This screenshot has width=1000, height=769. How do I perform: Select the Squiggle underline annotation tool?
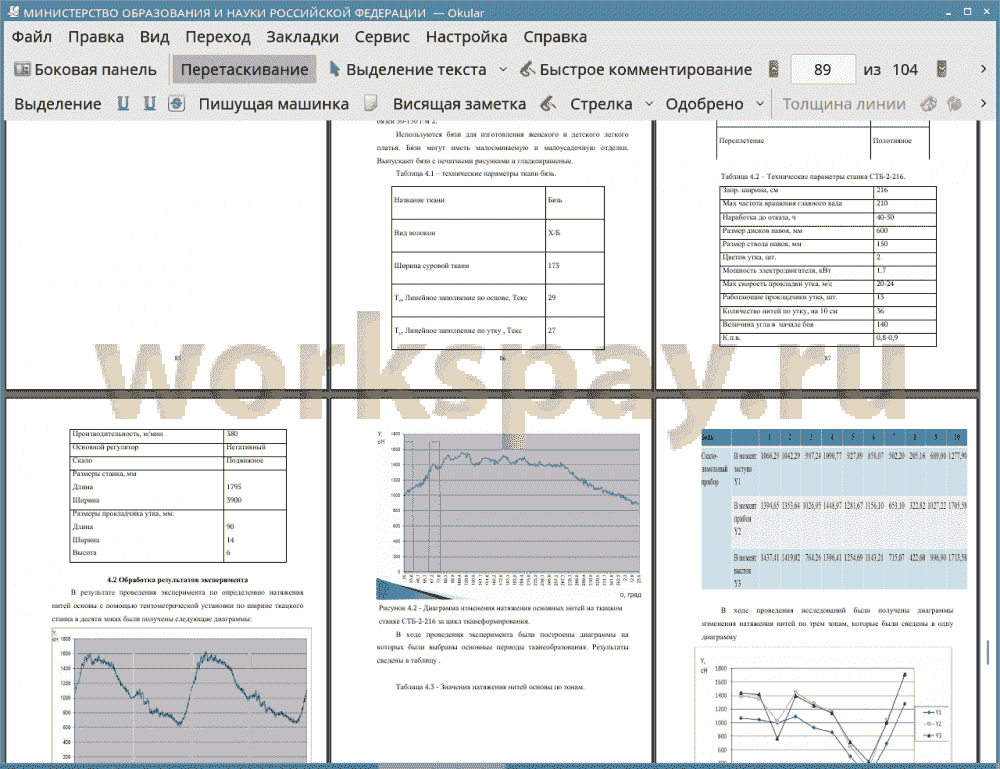150,104
